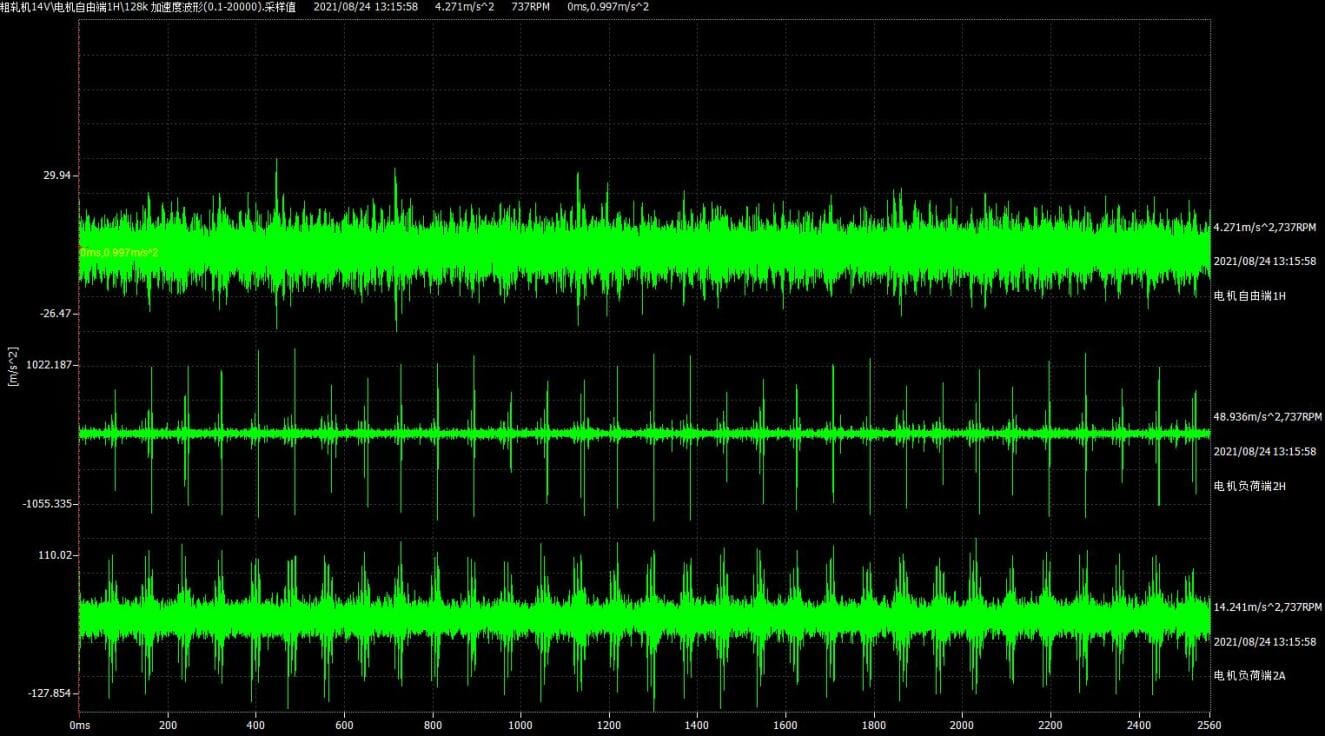Select the 电机负荷端2A channel label
1325x736 pixels.
pyautogui.click(x=1249, y=676)
